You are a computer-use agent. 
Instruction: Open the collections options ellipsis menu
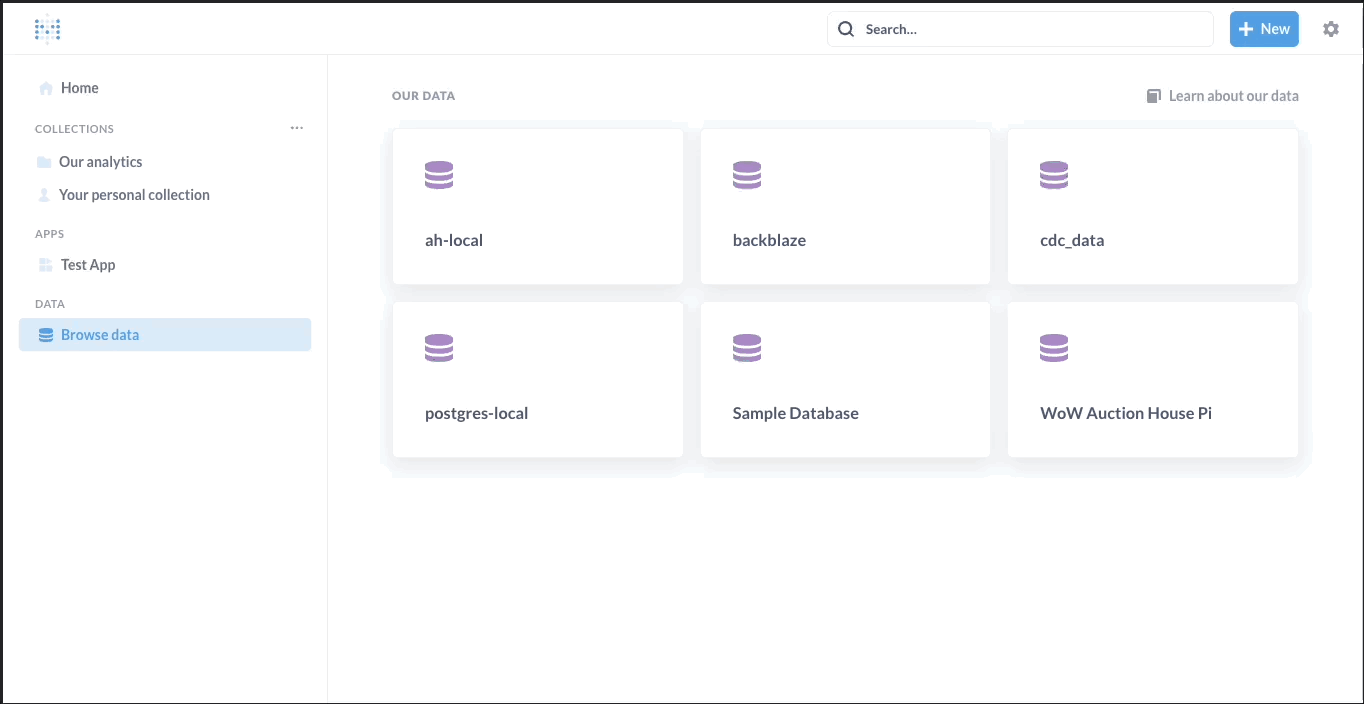(296, 128)
